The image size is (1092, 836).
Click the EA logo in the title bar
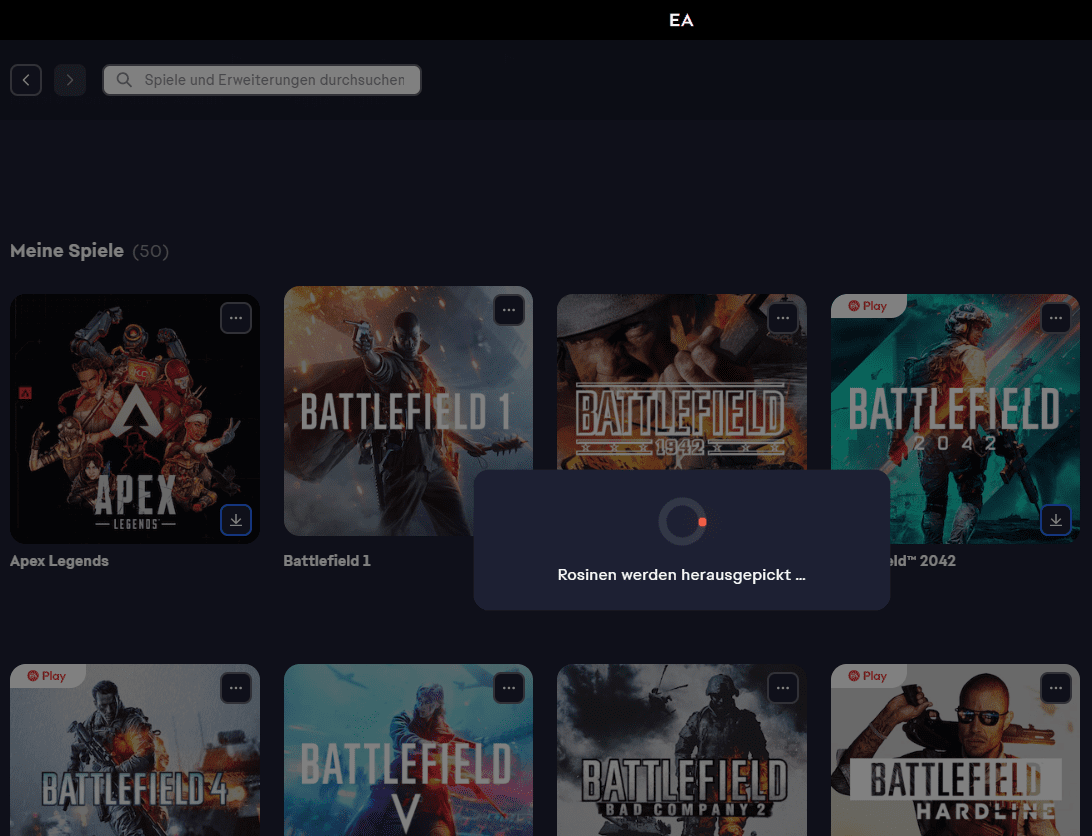coord(681,20)
